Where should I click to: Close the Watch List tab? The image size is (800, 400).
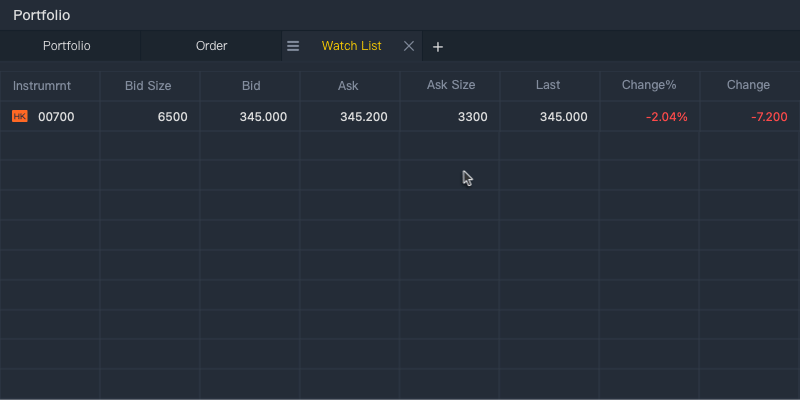click(x=409, y=46)
